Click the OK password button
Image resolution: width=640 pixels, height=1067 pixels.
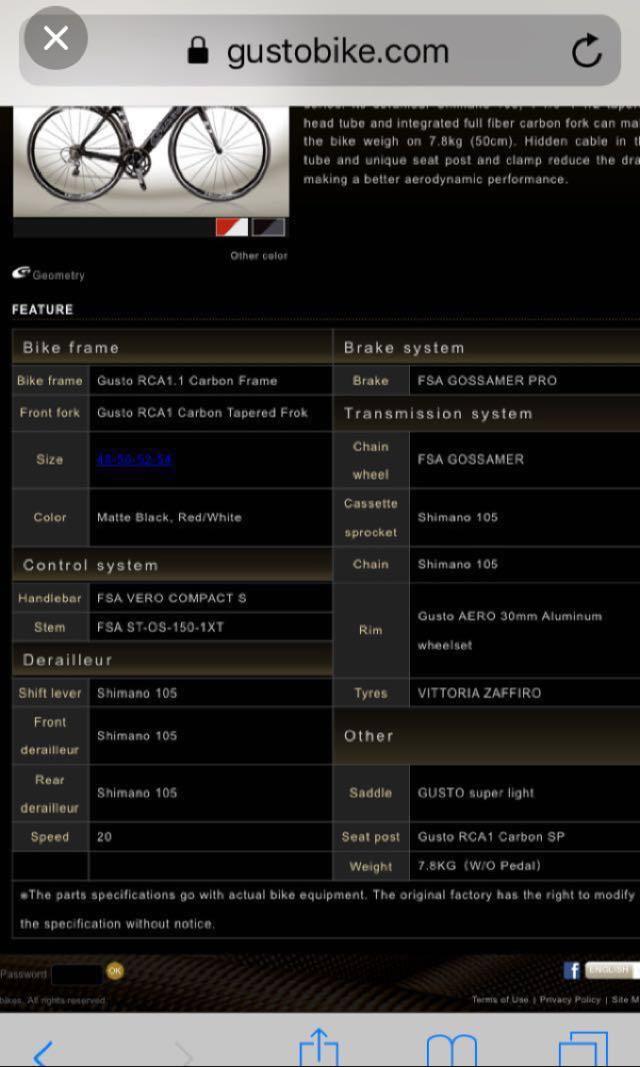point(115,972)
